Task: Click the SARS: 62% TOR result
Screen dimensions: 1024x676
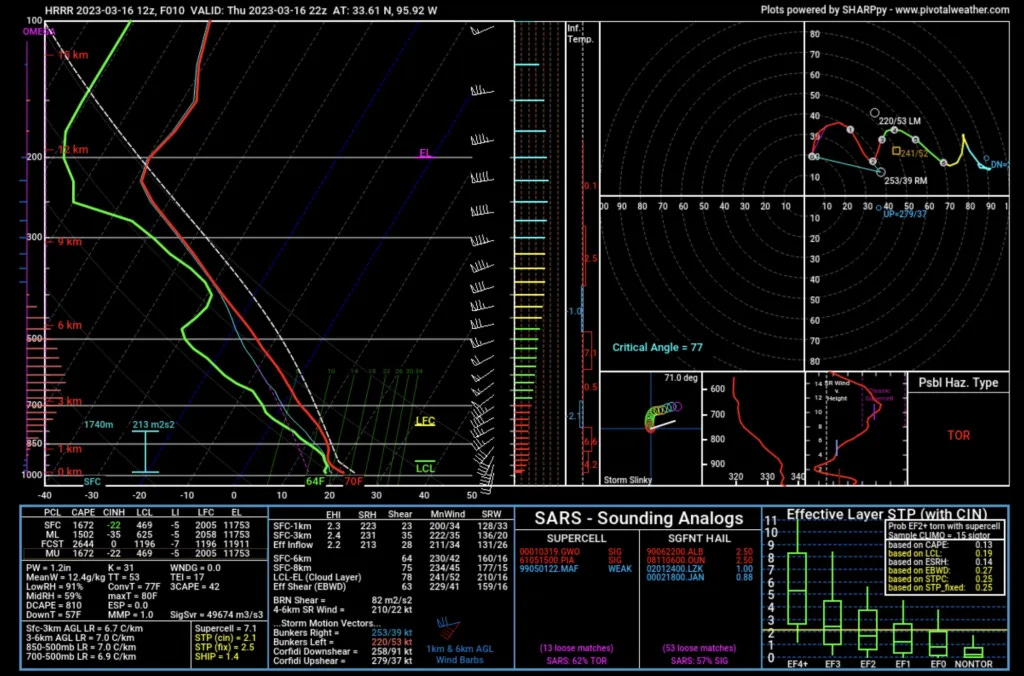Action: pos(576,661)
